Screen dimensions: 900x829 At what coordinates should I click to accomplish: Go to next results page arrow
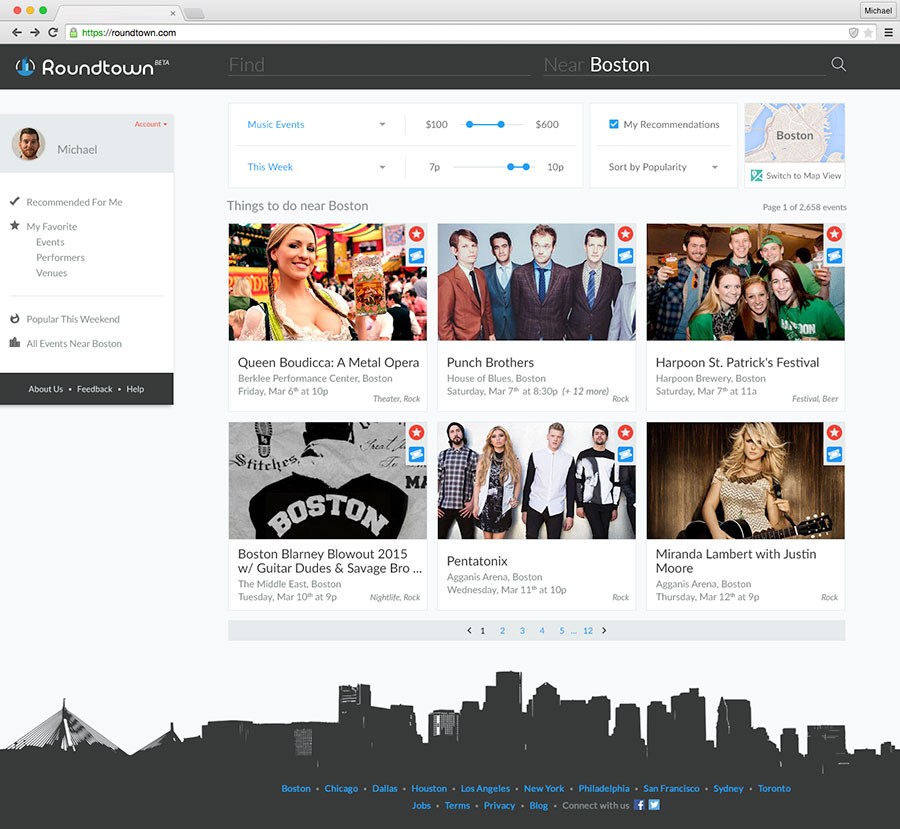click(604, 630)
